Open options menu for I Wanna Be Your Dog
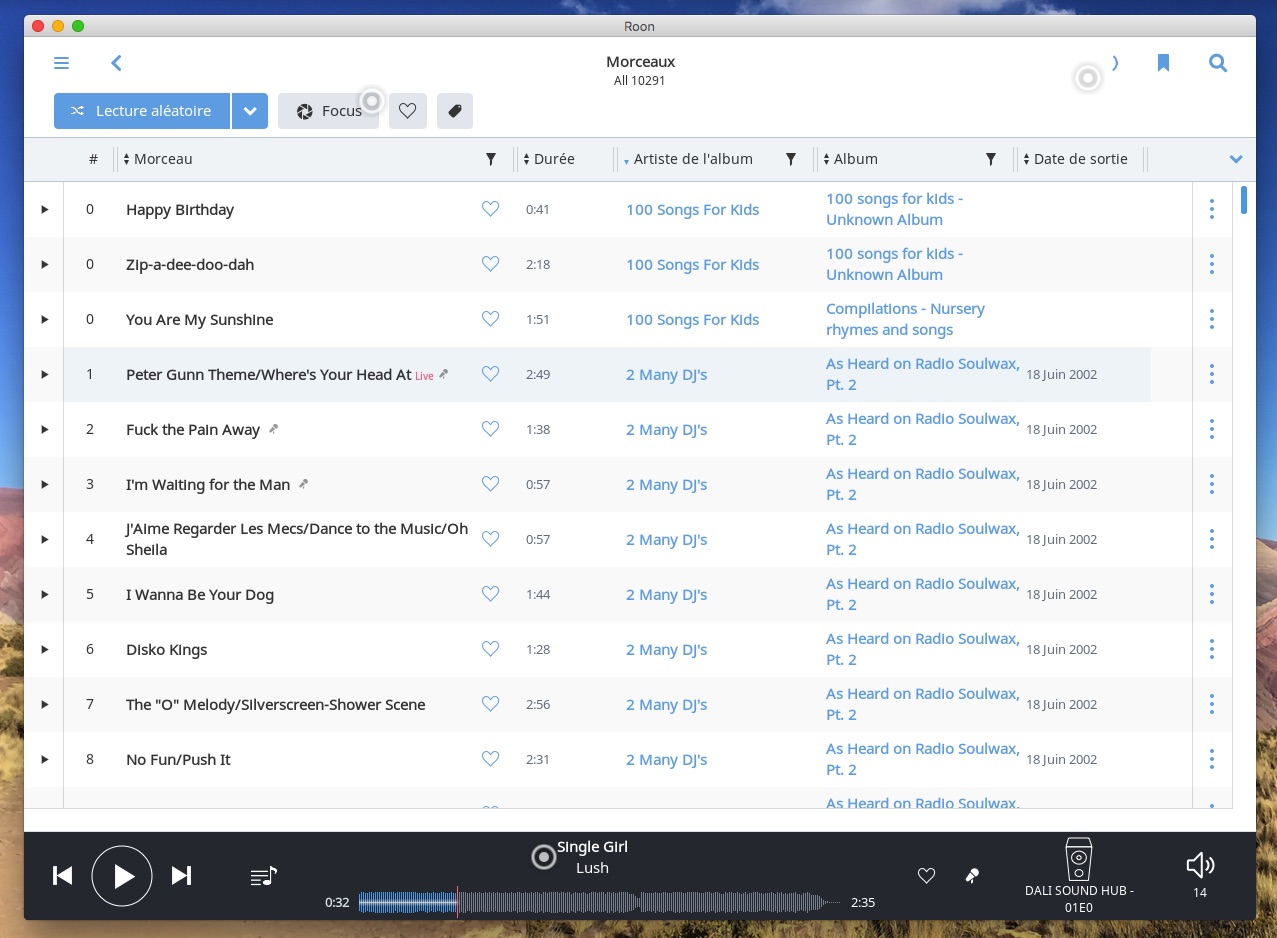 pos(1212,595)
